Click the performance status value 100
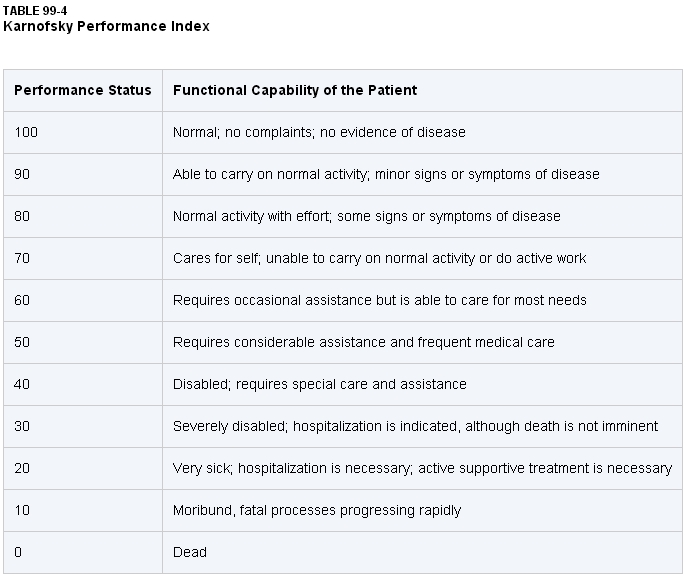This screenshot has height=578, width=686. tap(26, 132)
